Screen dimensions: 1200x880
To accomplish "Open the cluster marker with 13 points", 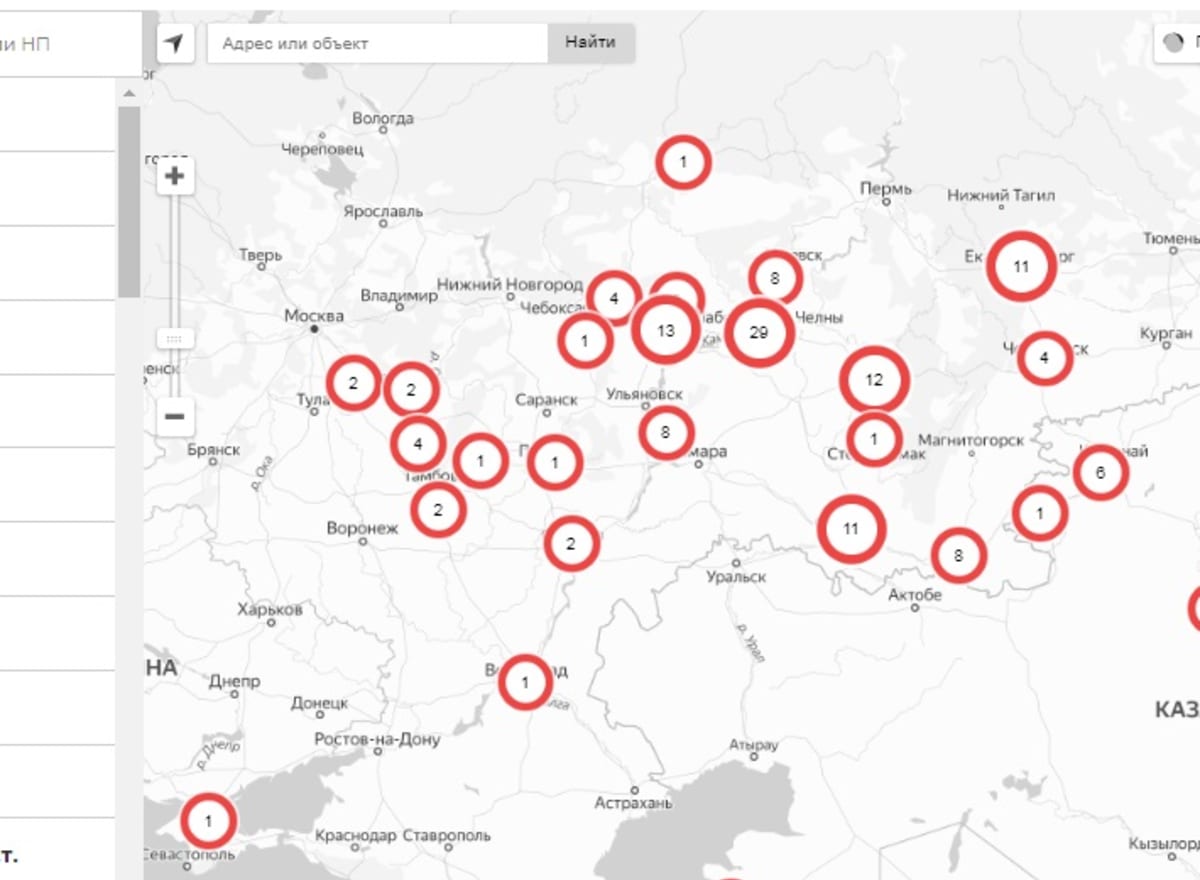I will coord(666,330).
